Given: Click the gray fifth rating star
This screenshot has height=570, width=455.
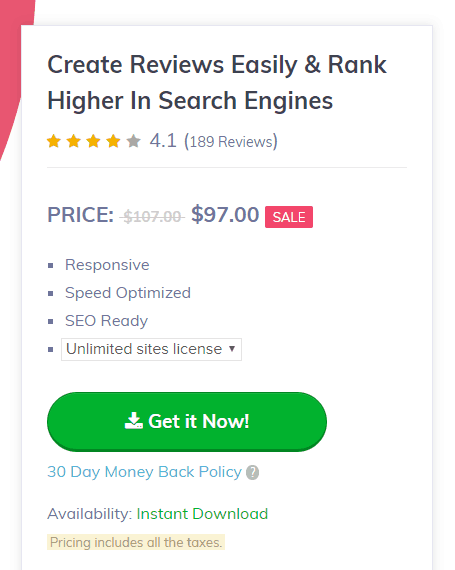Looking at the screenshot, I should pyautogui.click(x=133, y=141).
